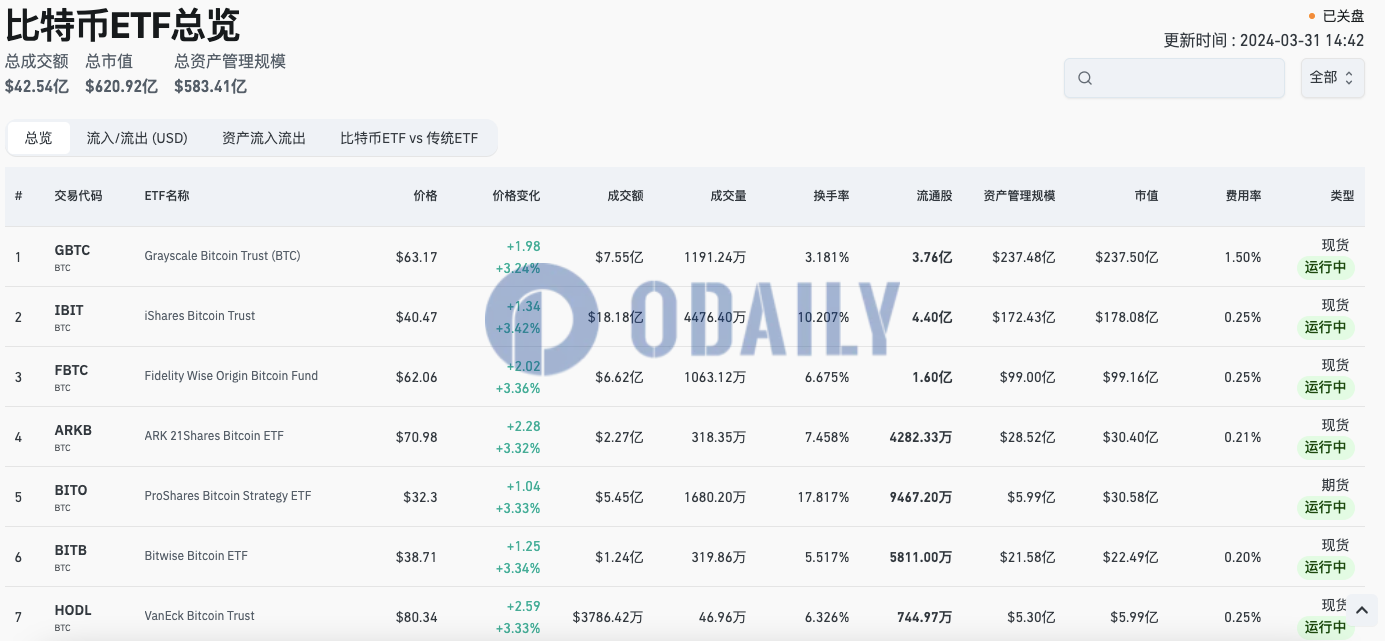1385x641 pixels.
Task: Sort by the 换手率 column header
Action: pos(831,196)
